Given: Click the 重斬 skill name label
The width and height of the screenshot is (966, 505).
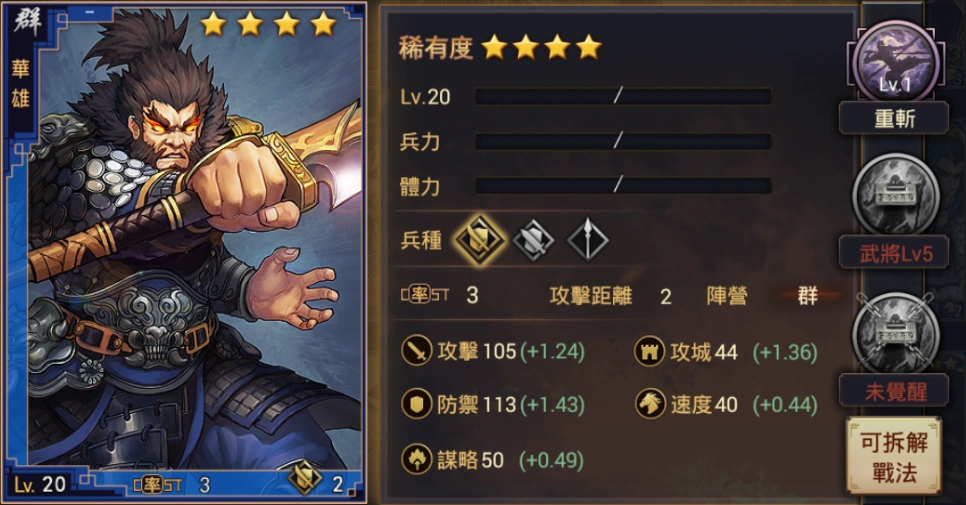Looking at the screenshot, I should [x=894, y=118].
